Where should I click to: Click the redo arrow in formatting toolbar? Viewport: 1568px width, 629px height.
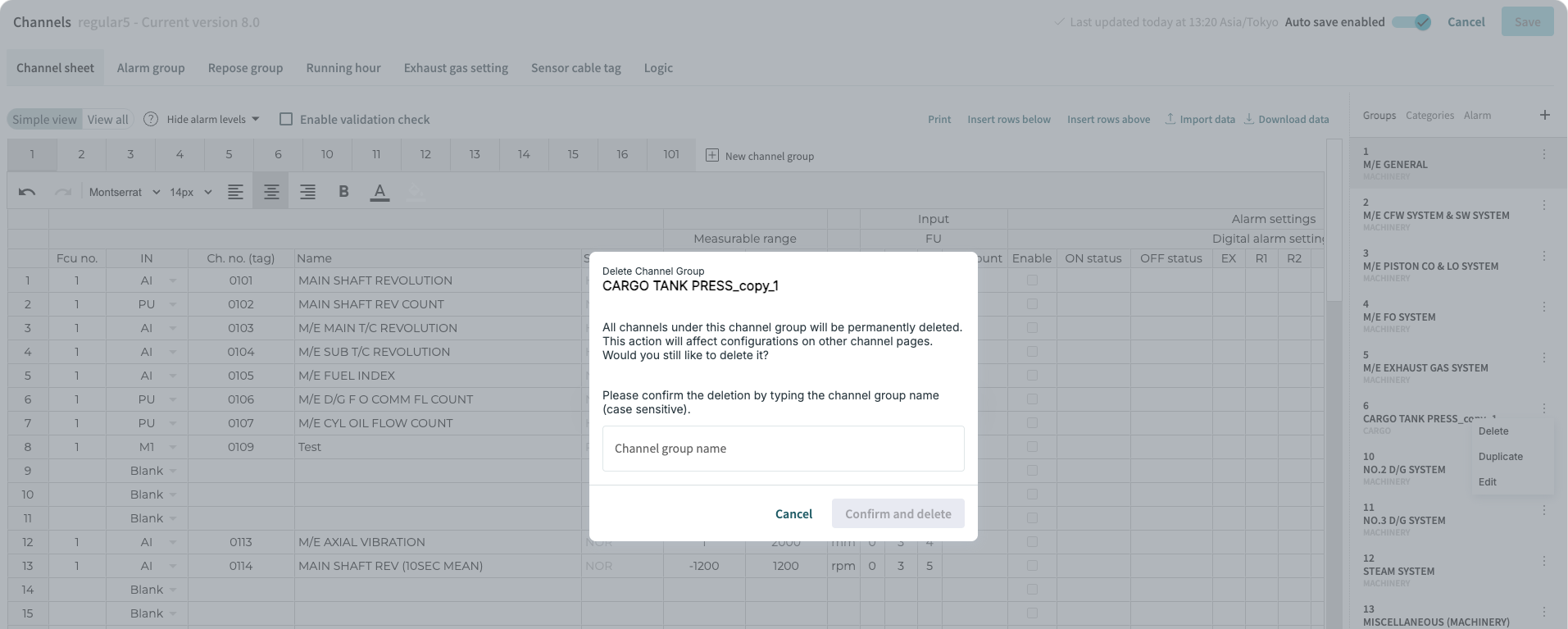[x=63, y=192]
